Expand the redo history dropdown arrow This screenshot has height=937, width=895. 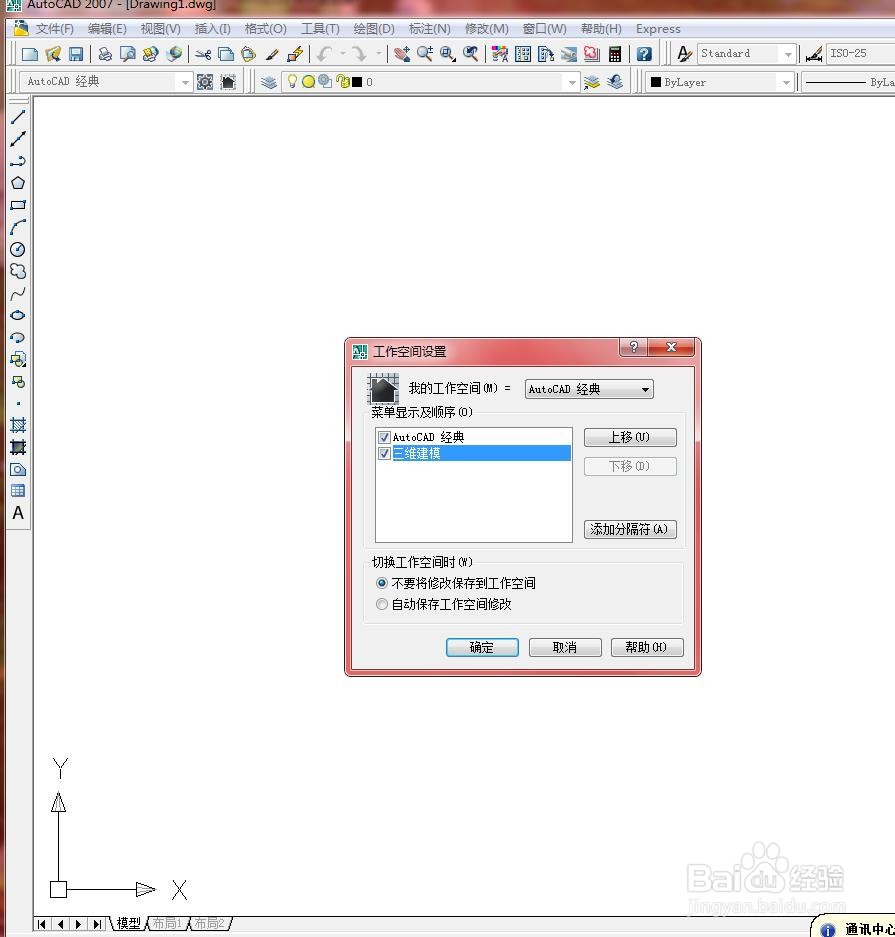[379, 54]
